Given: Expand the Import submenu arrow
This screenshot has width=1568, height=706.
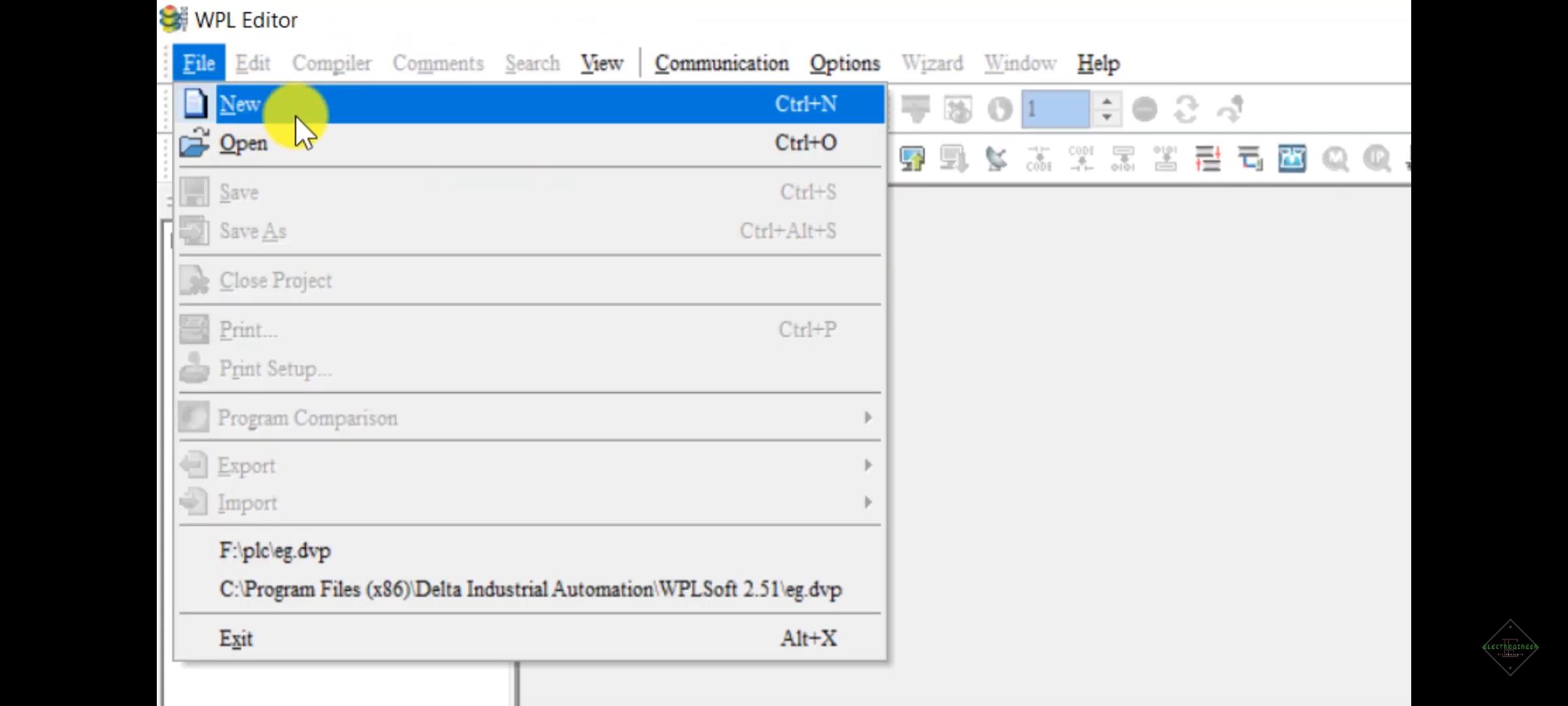Looking at the screenshot, I should (868, 502).
